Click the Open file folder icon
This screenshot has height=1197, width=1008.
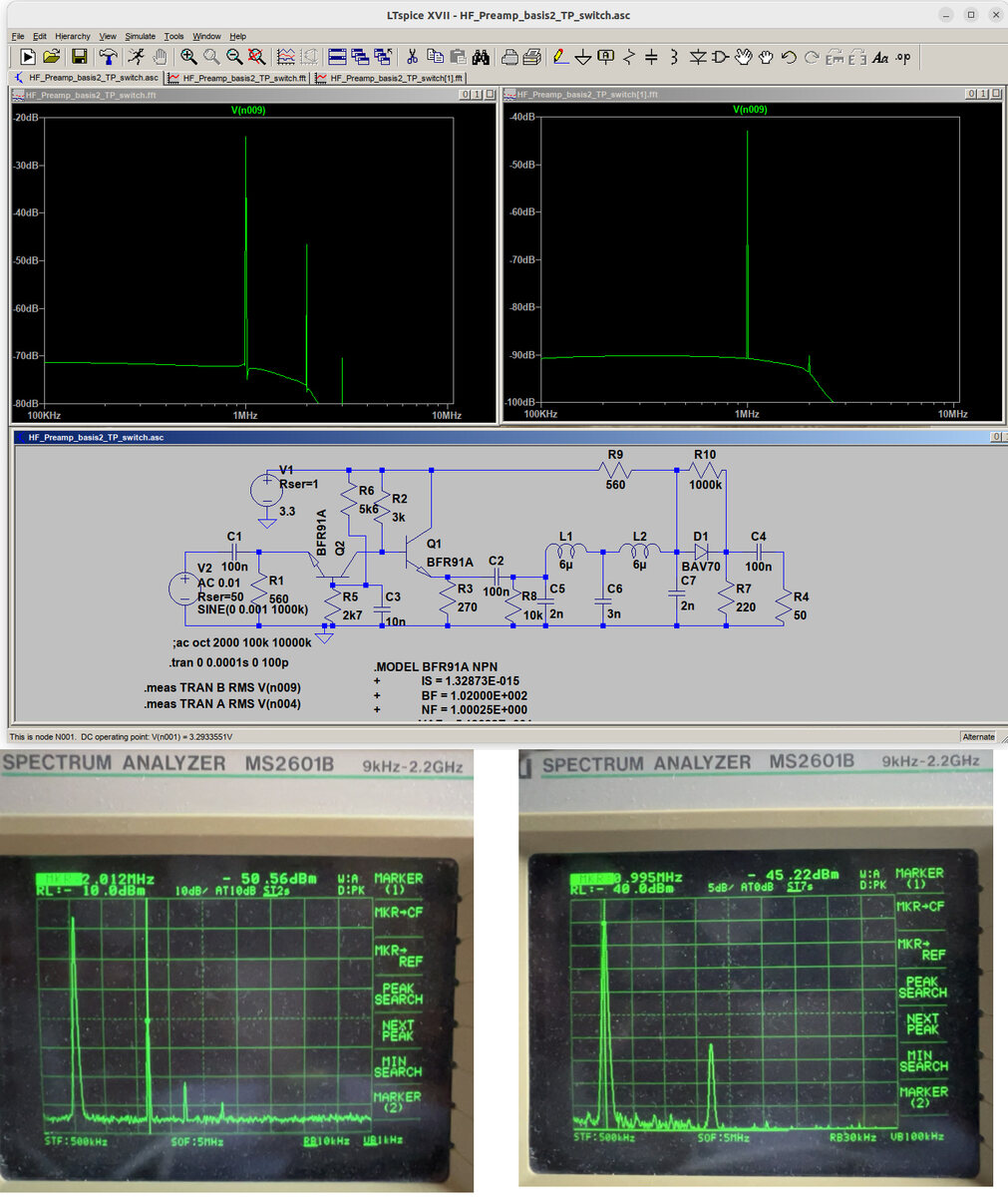point(52,58)
